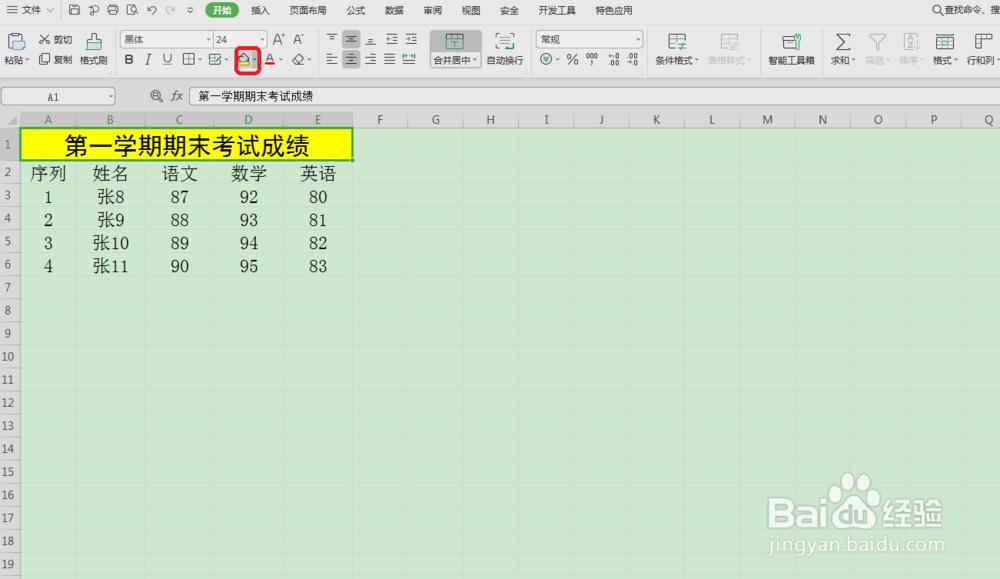Viewport: 1000px width, 579px height.
Task: Switch to the View (视图) tab
Action: point(471,10)
